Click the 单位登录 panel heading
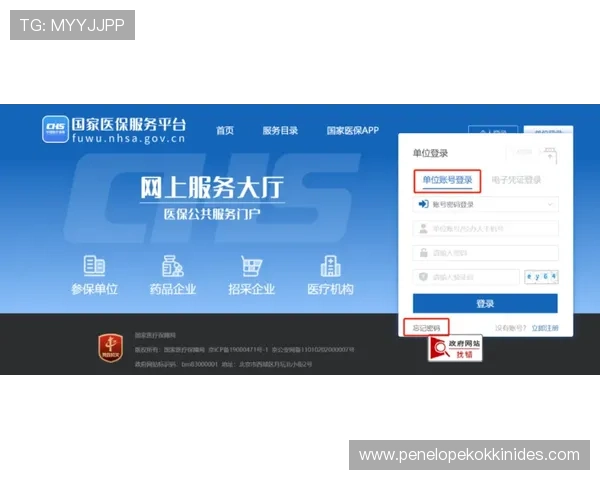This screenshot has height=480, width=600. coord(430,153)
